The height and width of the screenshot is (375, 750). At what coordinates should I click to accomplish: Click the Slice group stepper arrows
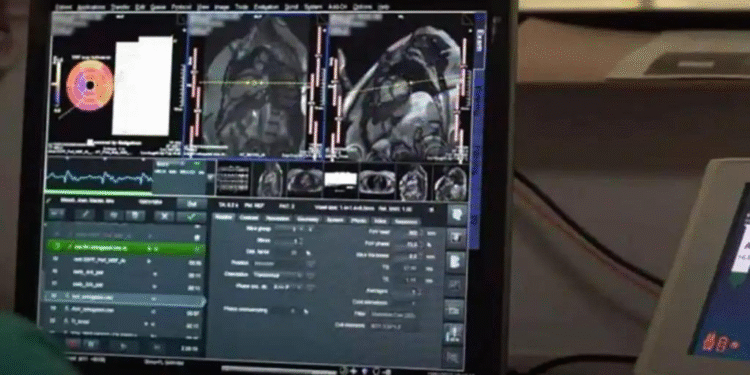tap(301, 230)
